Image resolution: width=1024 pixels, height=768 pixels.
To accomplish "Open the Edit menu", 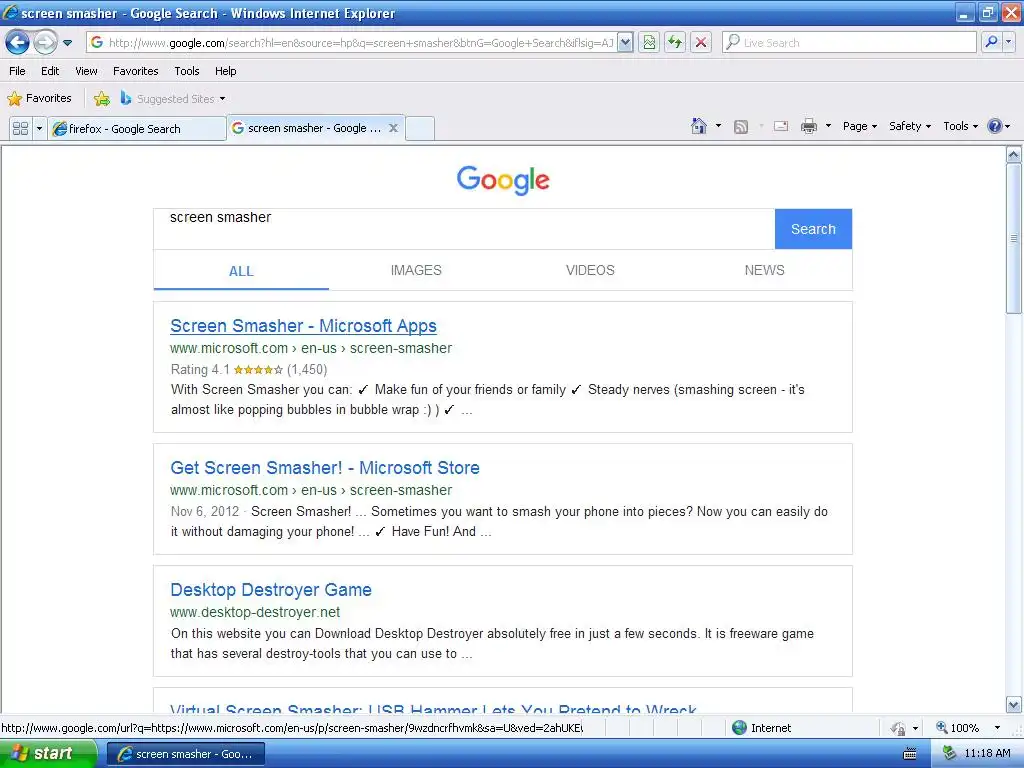I will point(50,71).
